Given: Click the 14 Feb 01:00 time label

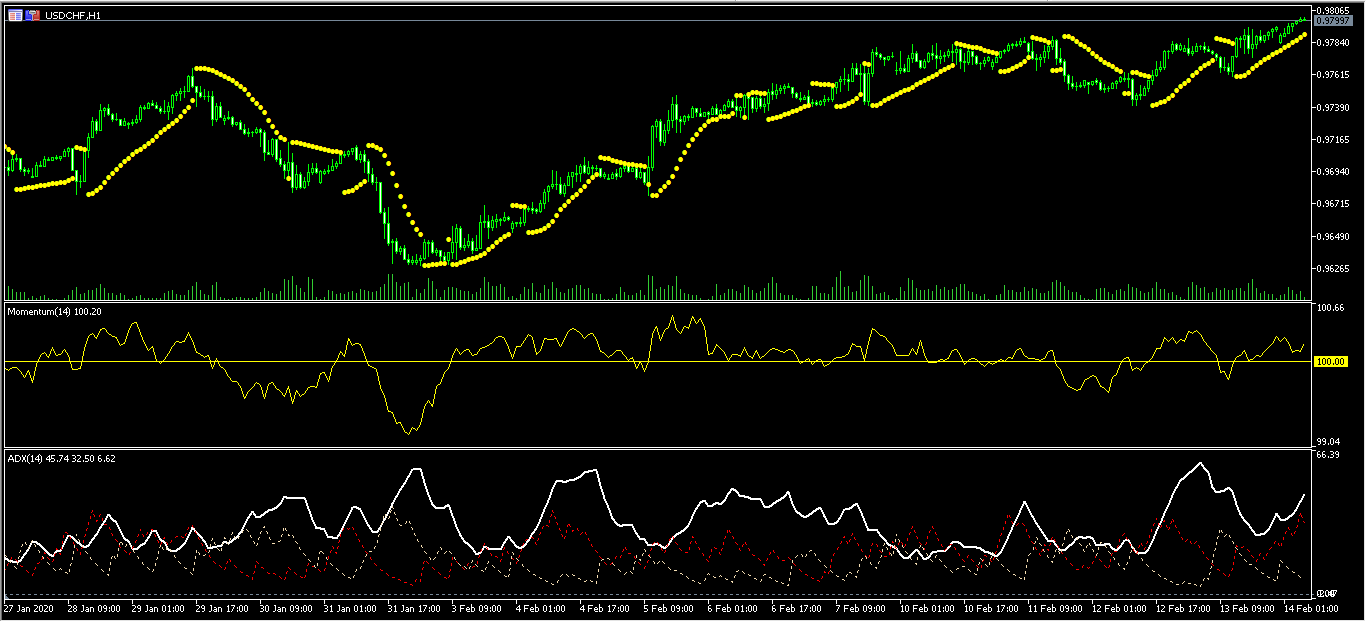Looking at the screenshot, I should [x=1309, y=608].
